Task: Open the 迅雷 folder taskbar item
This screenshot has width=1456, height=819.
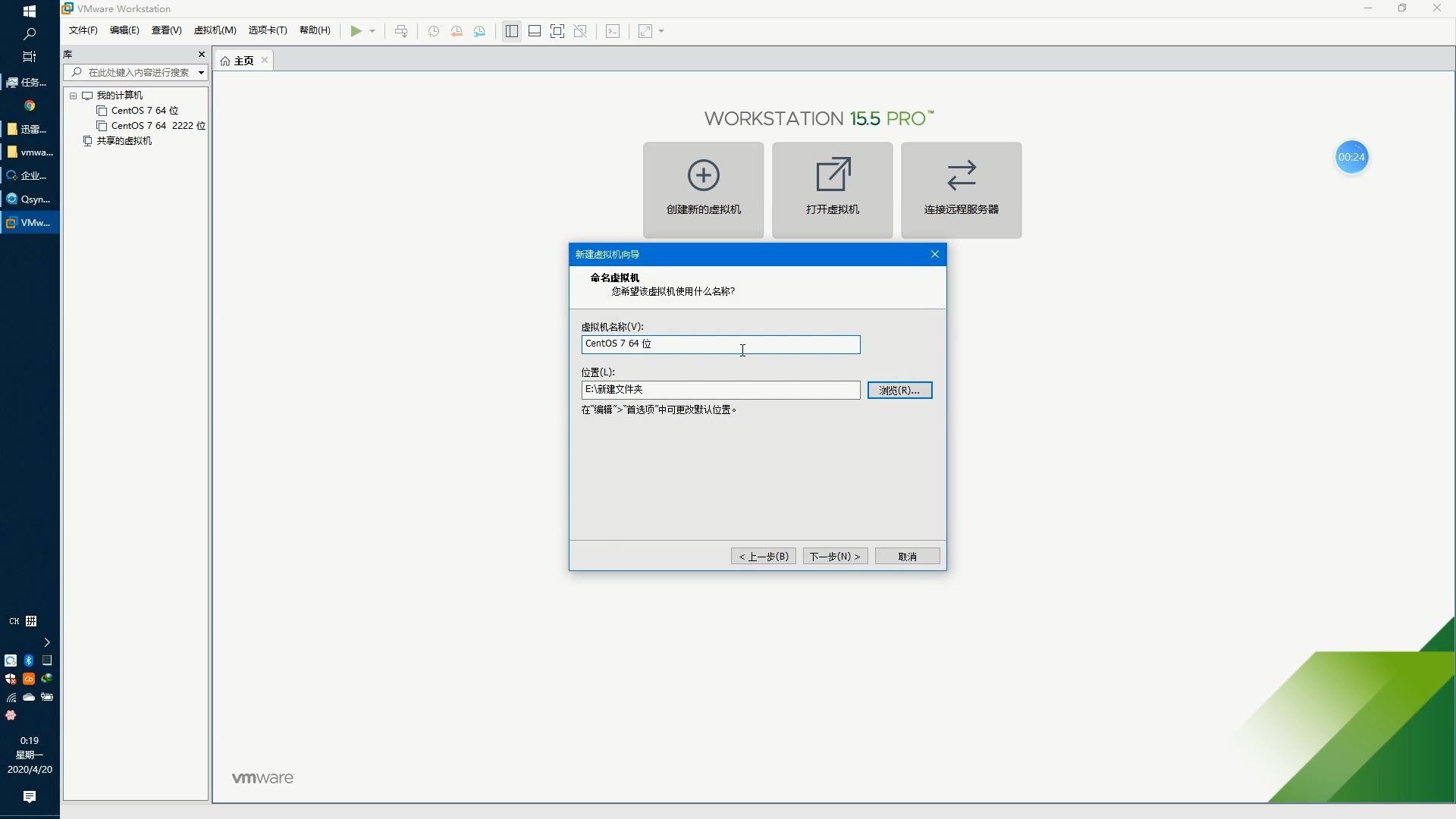Action: point(30,129)
